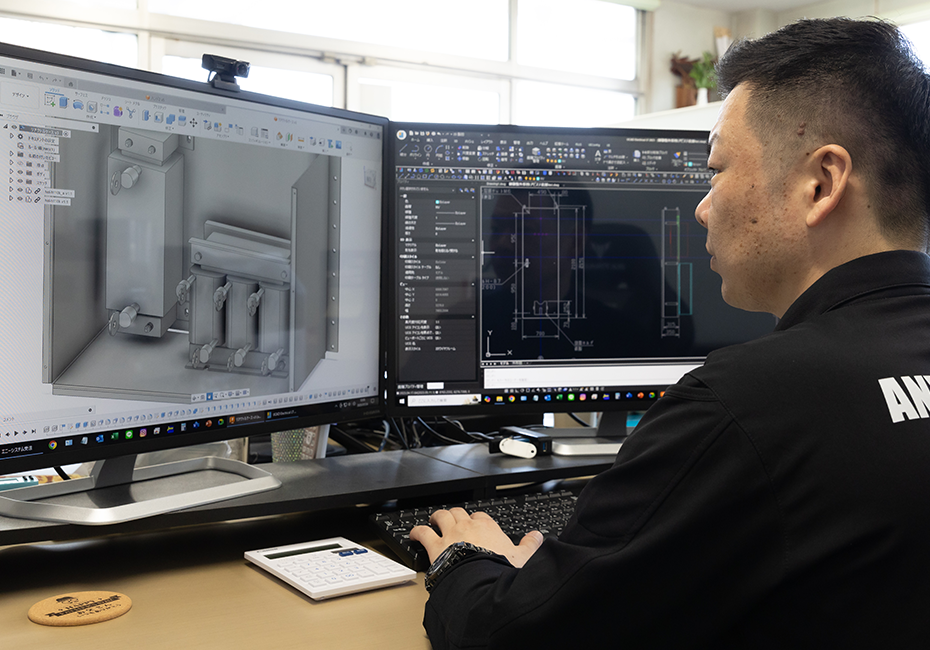This screenshot has width=930, height=650.
Task: Jump to end of Fusion timeline
Action: (33, 431)
